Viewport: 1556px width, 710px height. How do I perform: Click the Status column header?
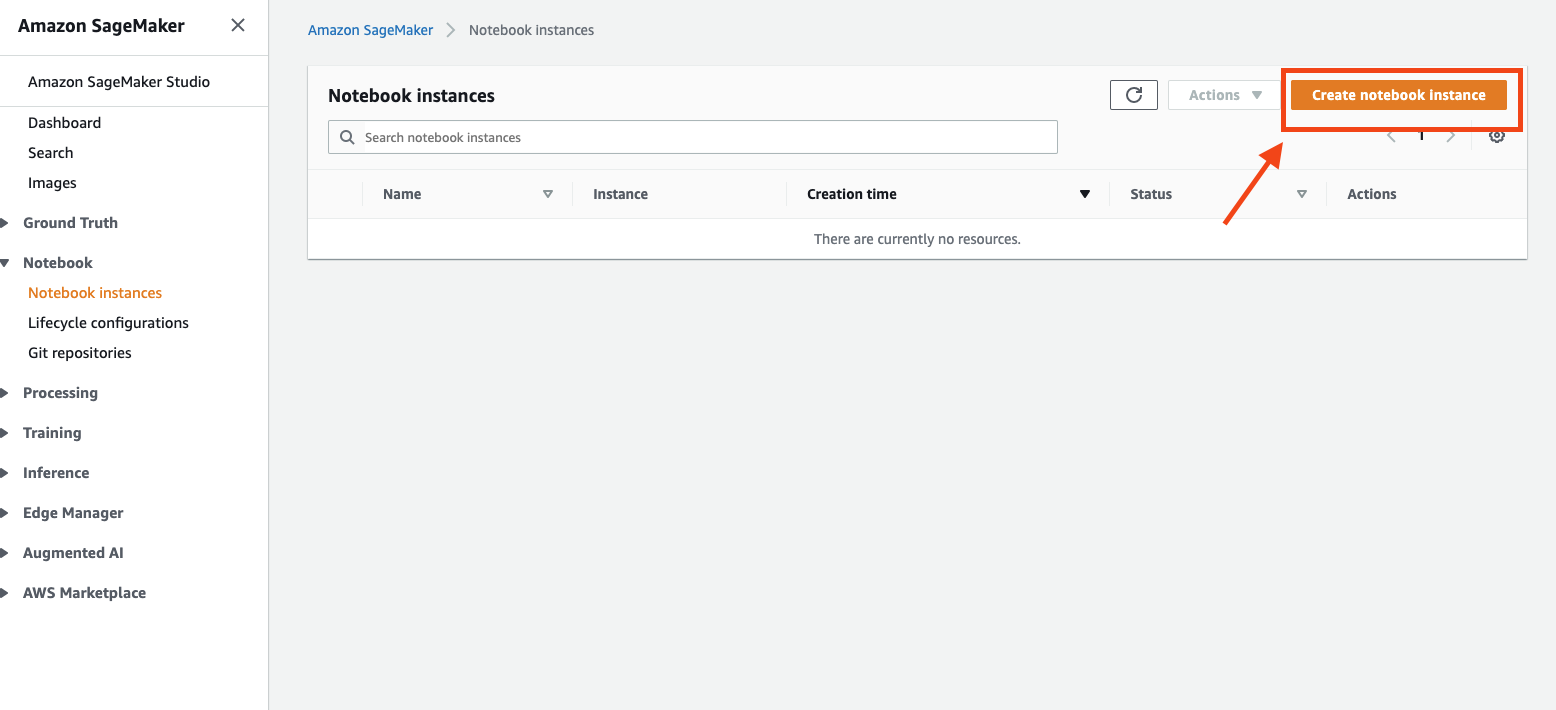(1151, 194)
